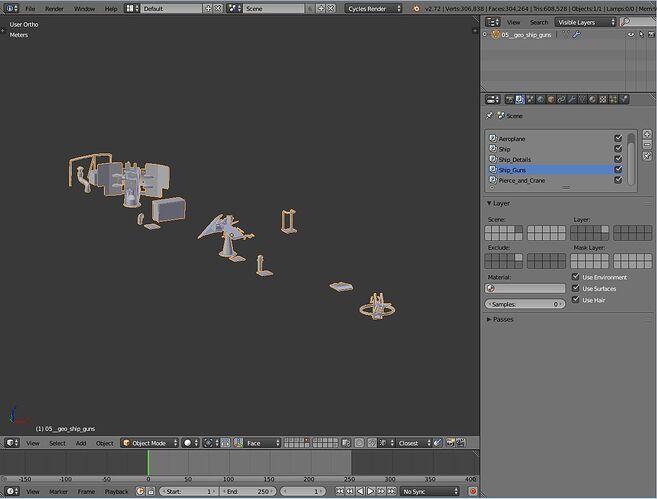The image size is (657, 499).
Task: Uncheck the Ship_Guns render layer checkbox
Action: 618,169
